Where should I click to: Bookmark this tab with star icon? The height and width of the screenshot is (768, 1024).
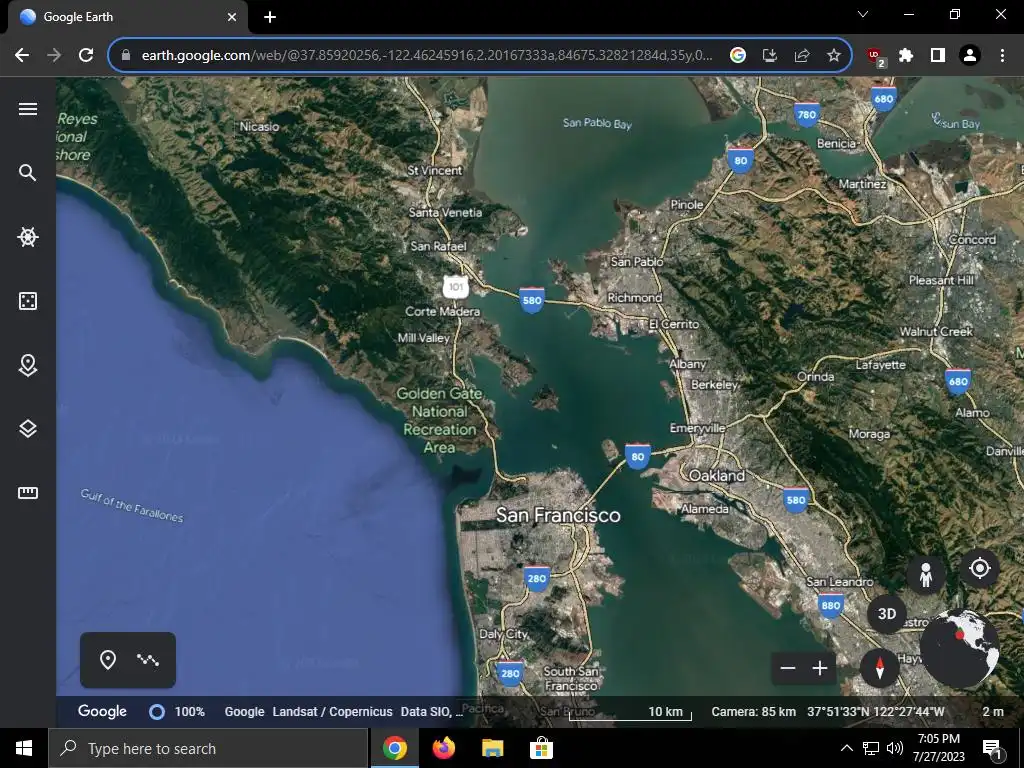coord(834,56)
